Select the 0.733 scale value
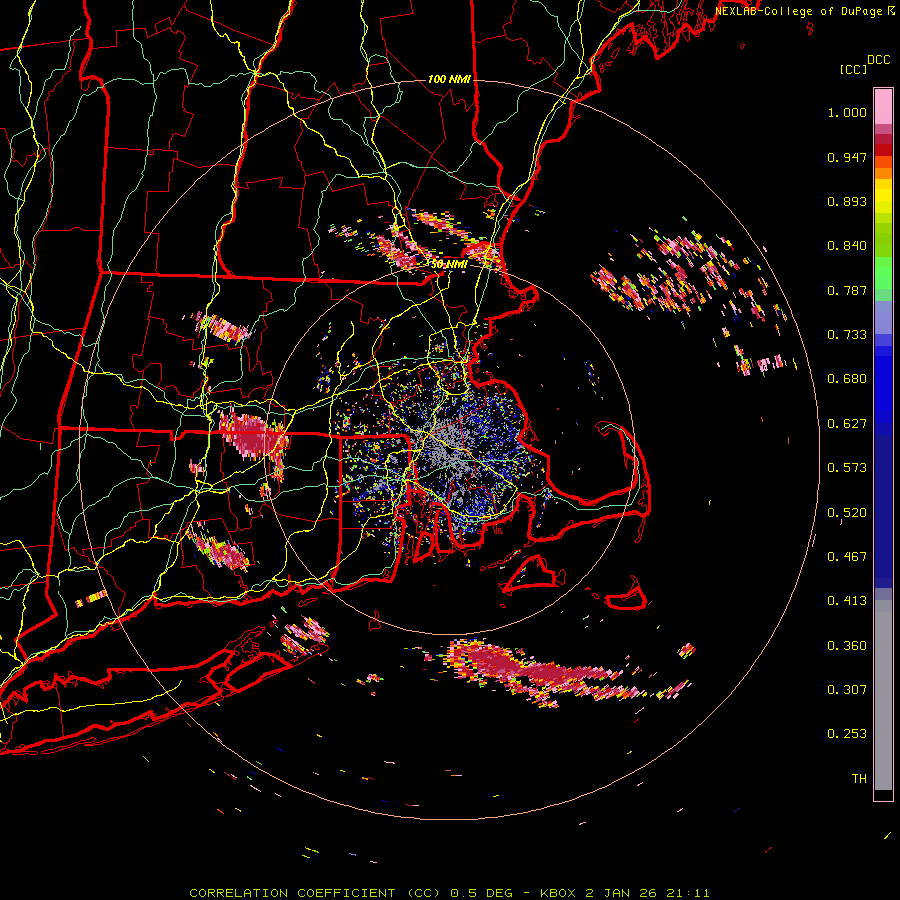Image resolution: width=900 pixels, height=900 pixels. point(847,335)
